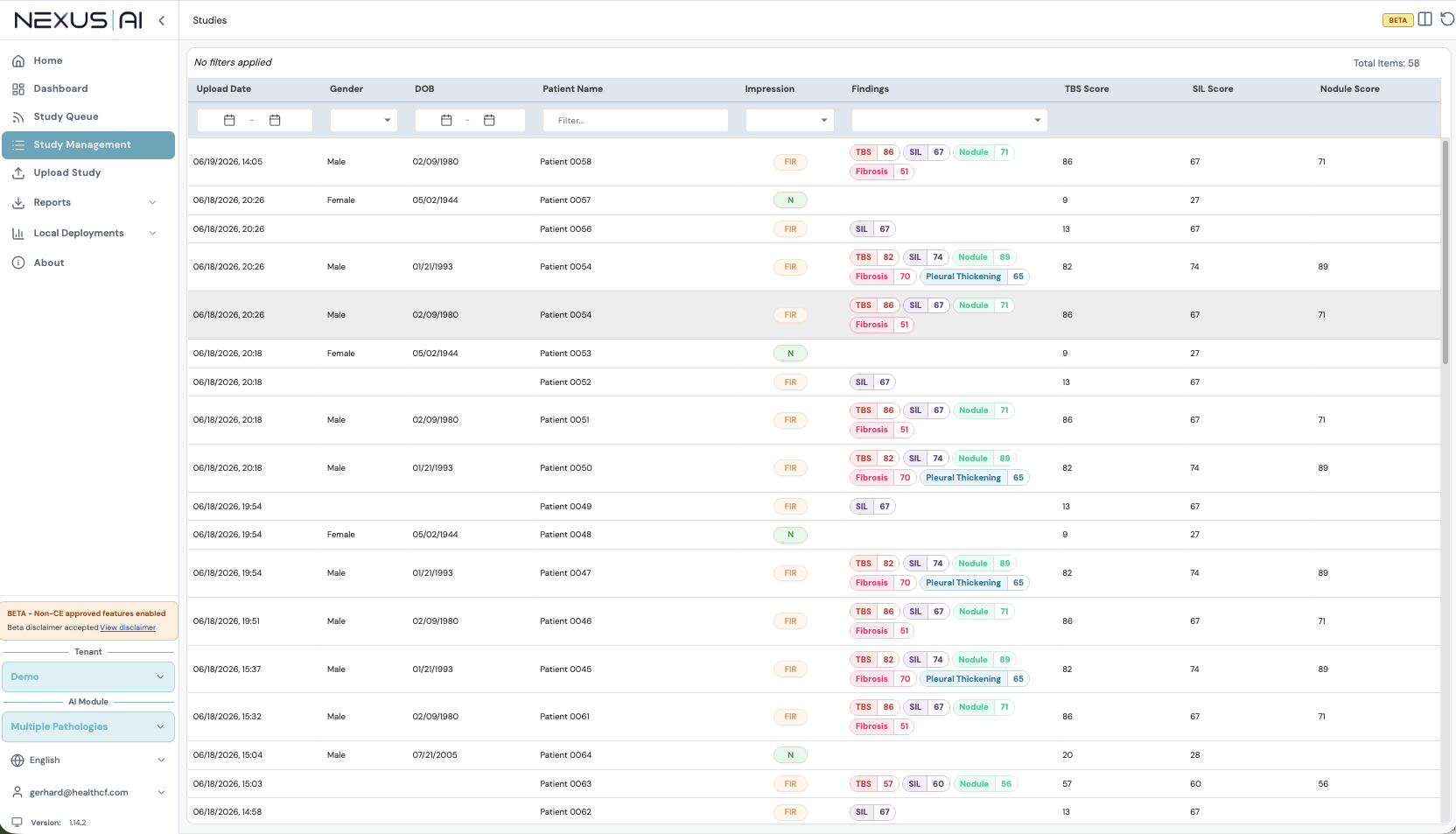Click the globe language icon
1456x834 pixels.
[17, 760]
